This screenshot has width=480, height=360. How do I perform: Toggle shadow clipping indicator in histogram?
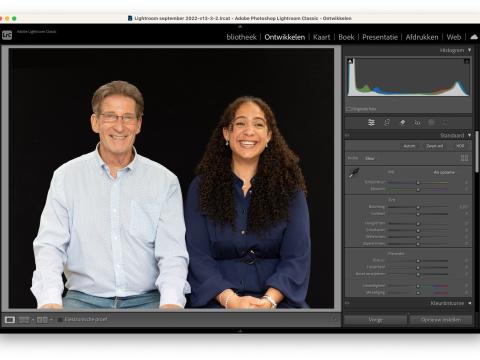(350, 61)
